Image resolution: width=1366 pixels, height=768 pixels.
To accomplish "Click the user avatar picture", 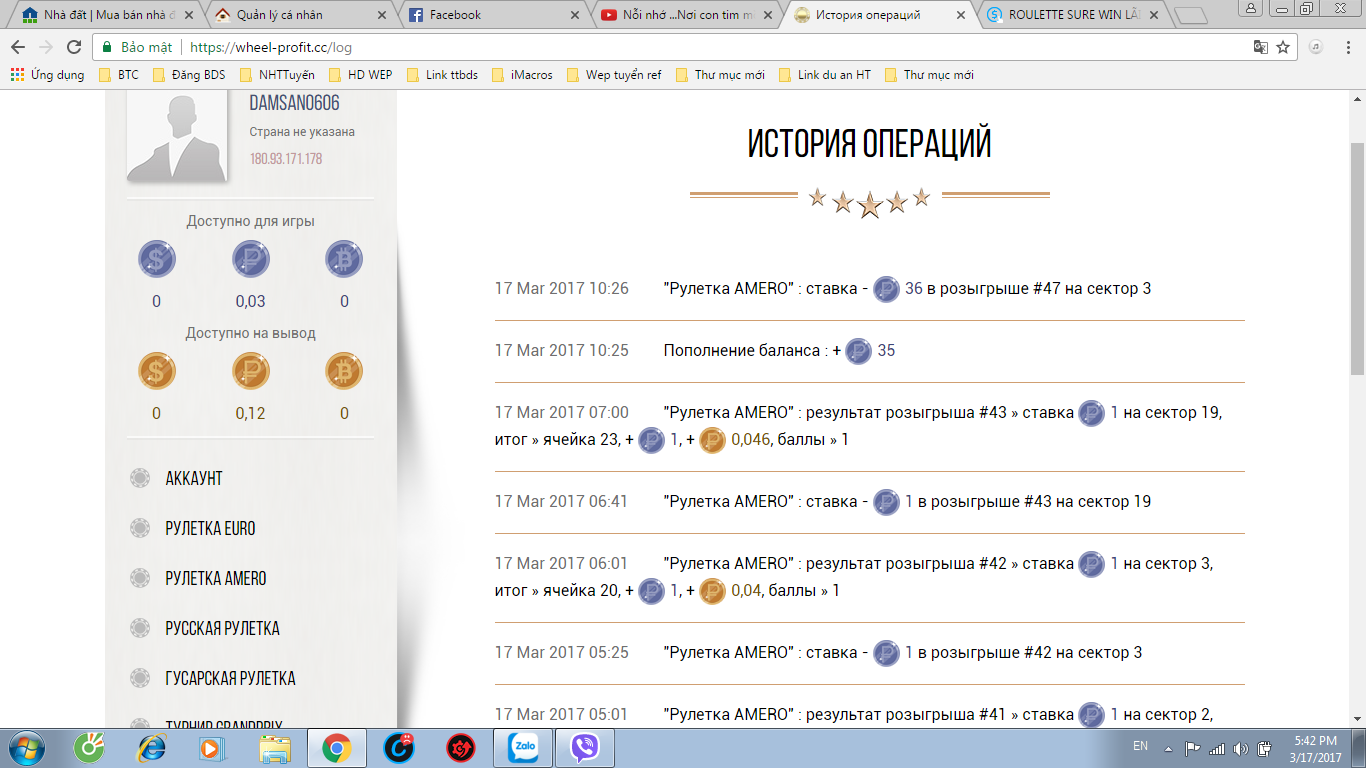I will pos(177,135).
